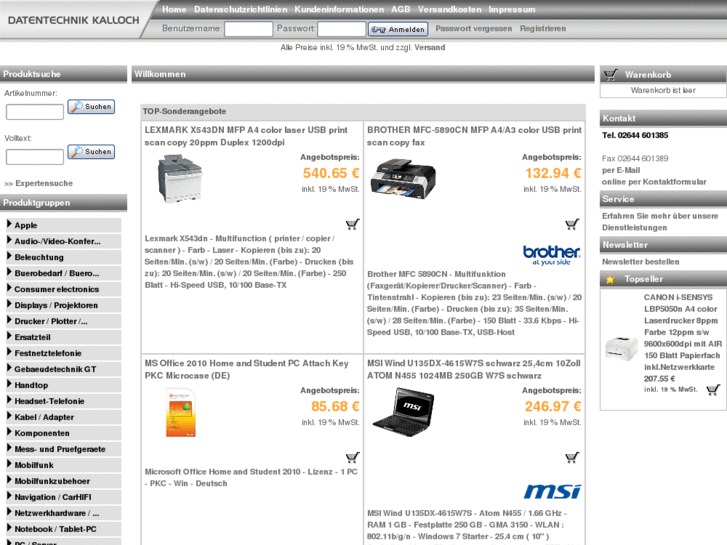
Task: Click the Warenkorb shopping cart icon
Action: 611,75
